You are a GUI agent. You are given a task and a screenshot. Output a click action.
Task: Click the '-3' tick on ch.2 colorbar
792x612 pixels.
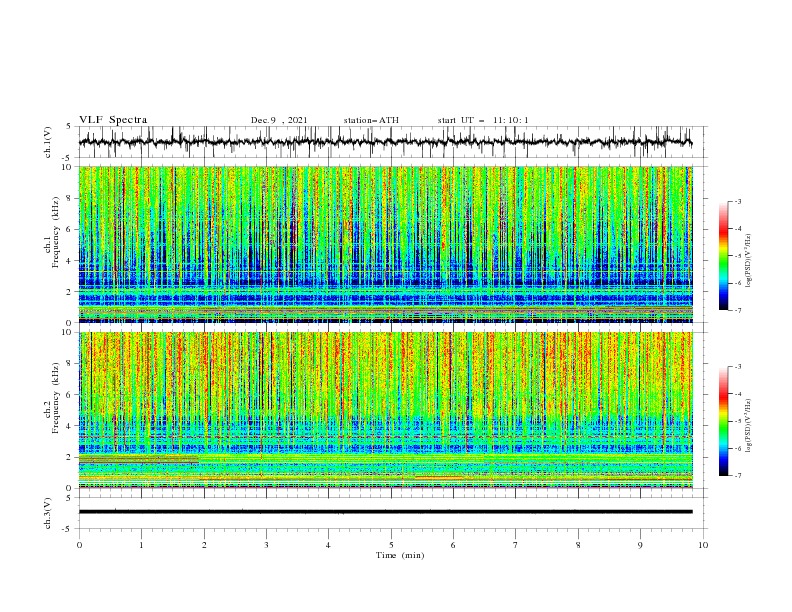738,367
